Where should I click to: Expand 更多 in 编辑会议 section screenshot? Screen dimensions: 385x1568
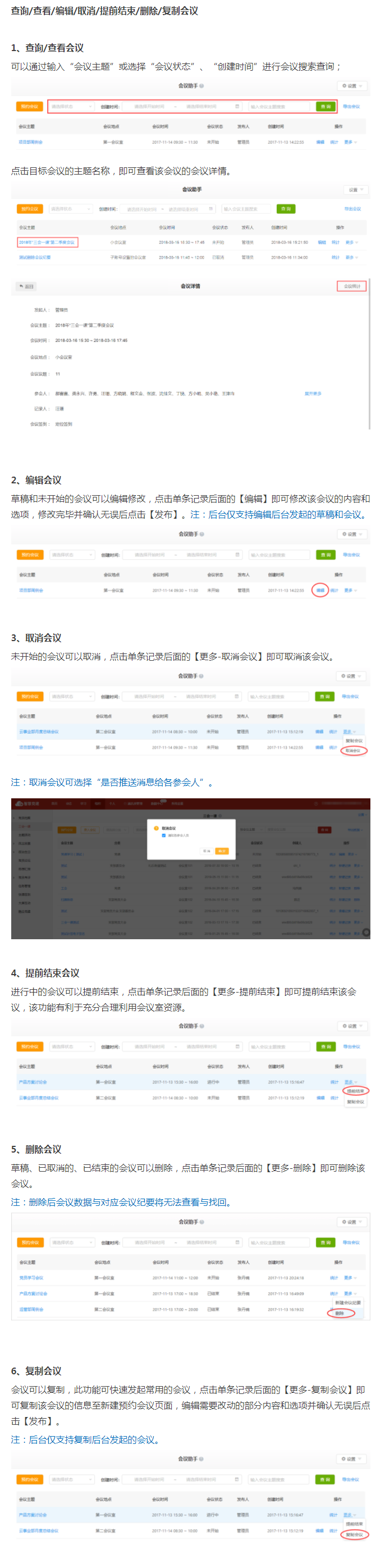click(x=350, y=591)
